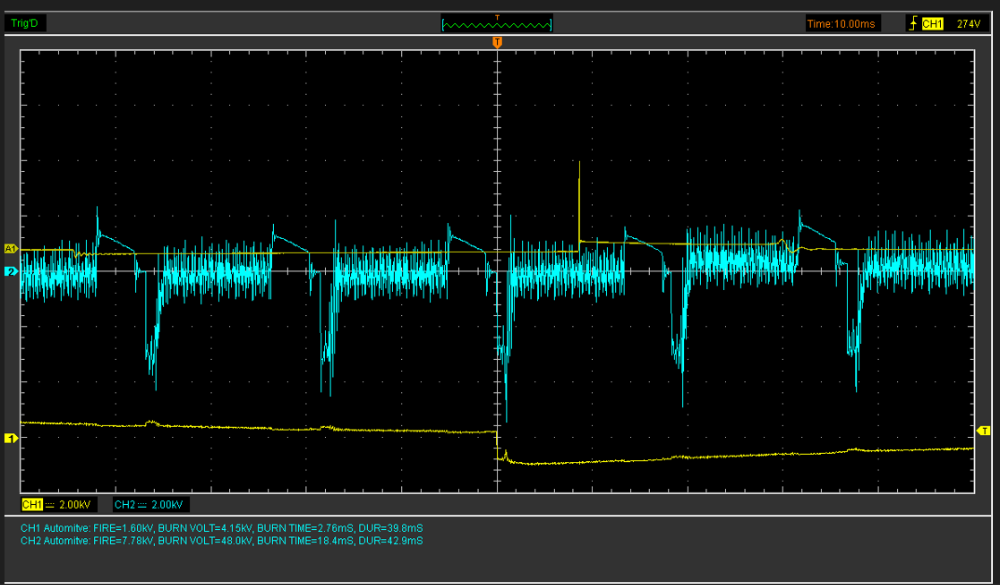Click the Time 10.00ms timebase readout
This screenshot has width=1000, height=585.
[x=842, y=23]
